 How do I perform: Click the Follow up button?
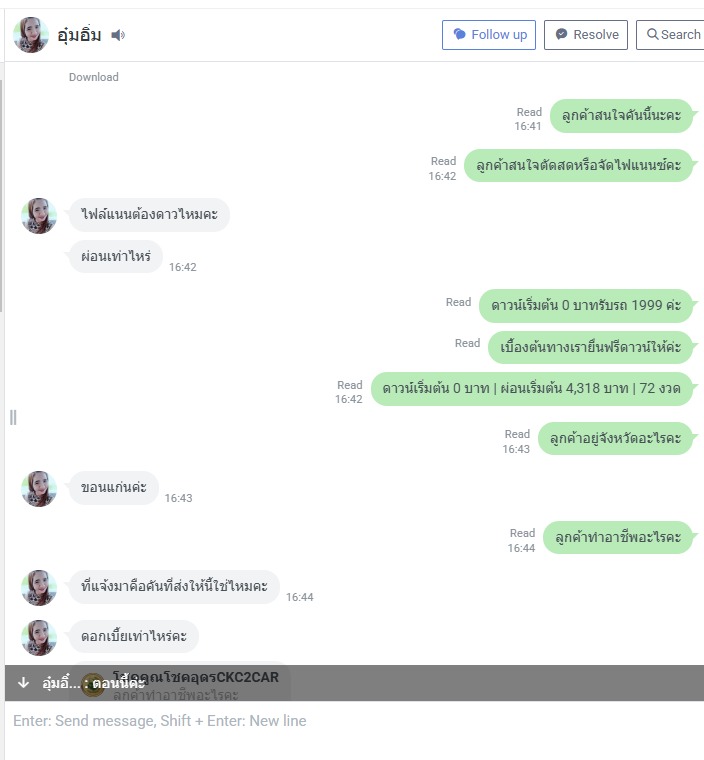tap(489, 35)
